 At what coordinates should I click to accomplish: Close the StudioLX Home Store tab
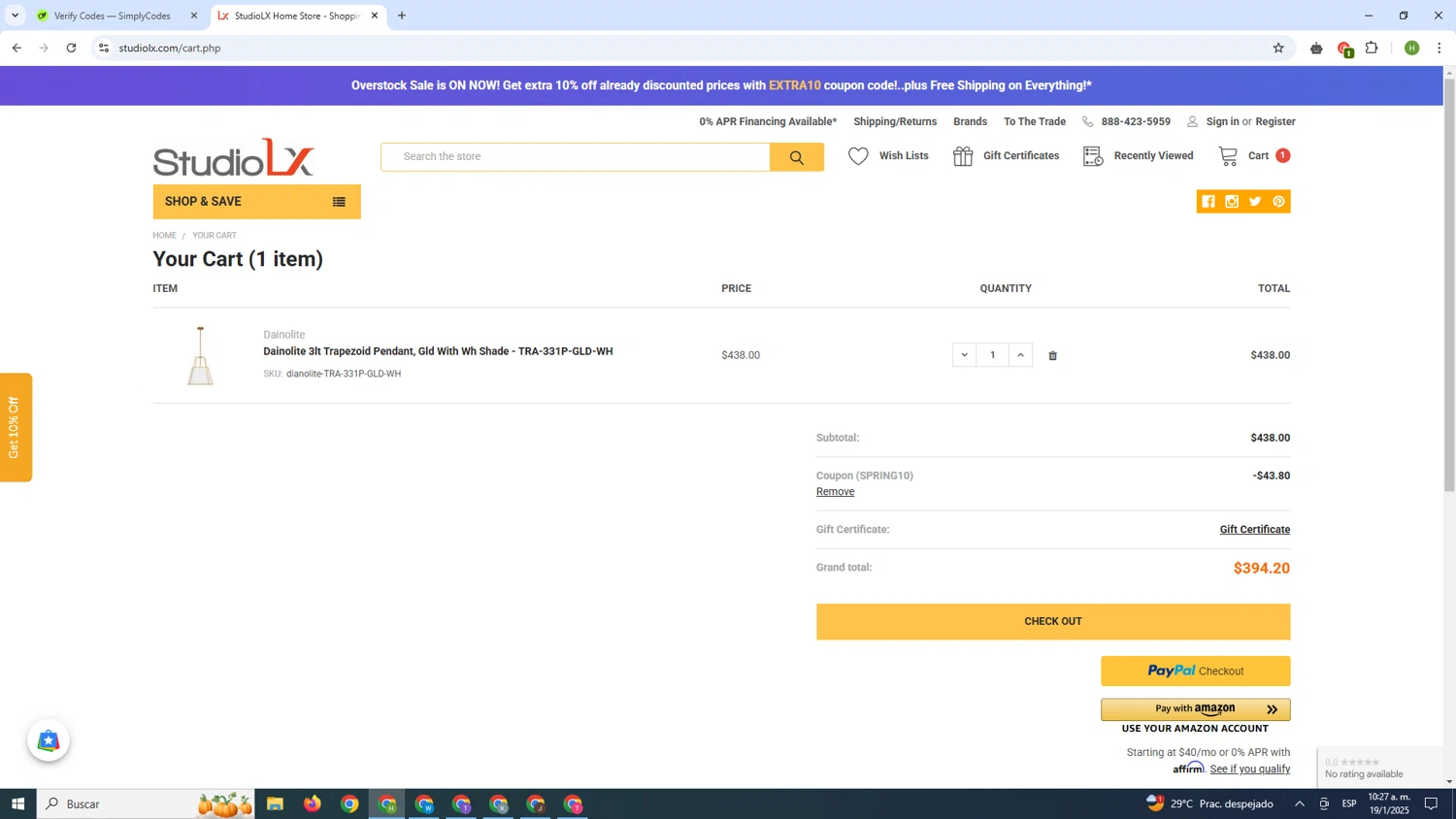pos(375,16)
